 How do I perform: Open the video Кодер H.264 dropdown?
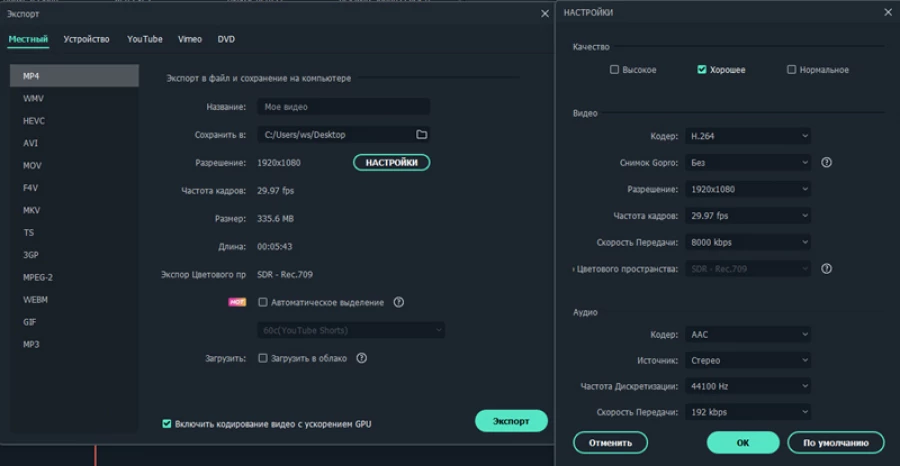pyautogui.click(x=747, y=136)
